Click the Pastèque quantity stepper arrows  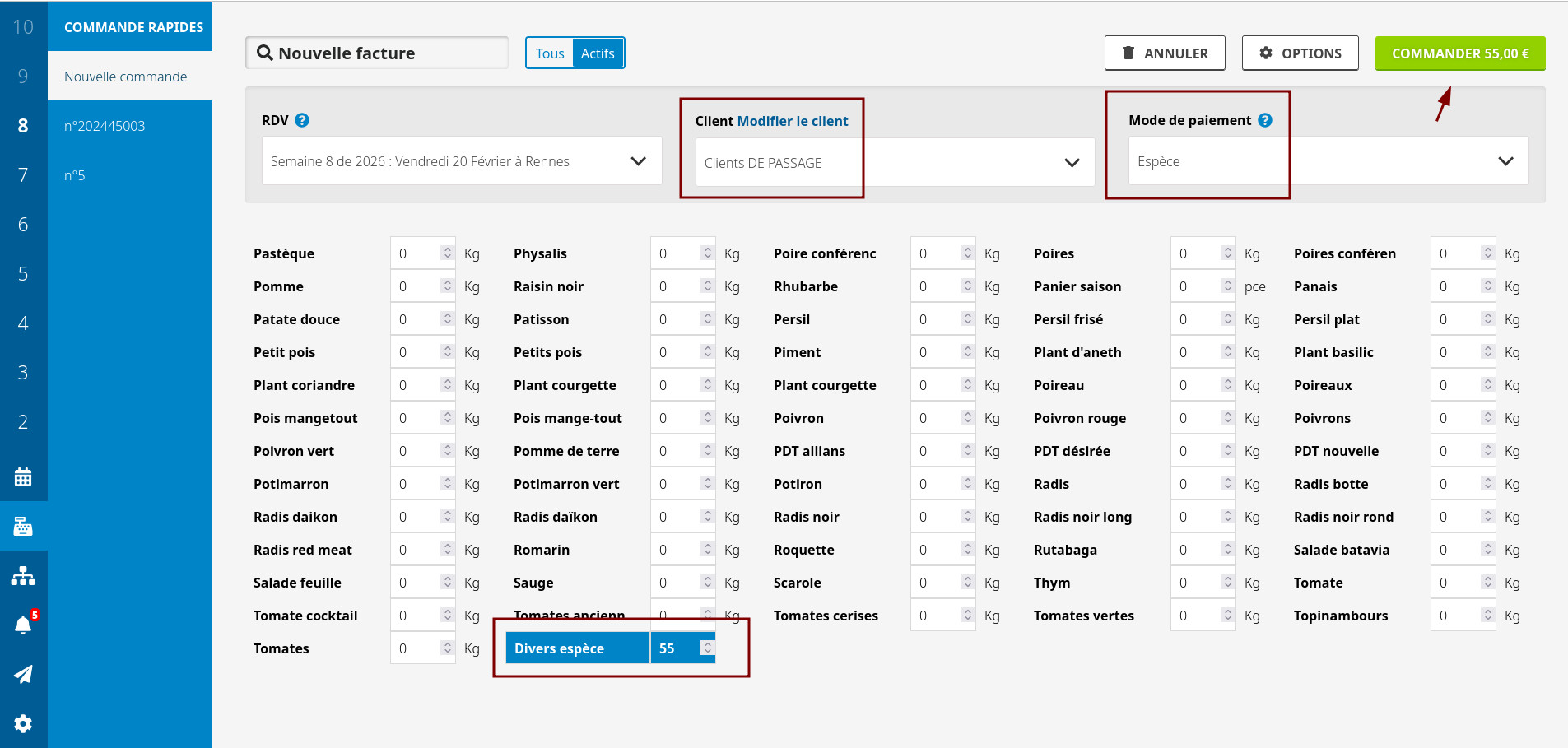pos(447,253)
